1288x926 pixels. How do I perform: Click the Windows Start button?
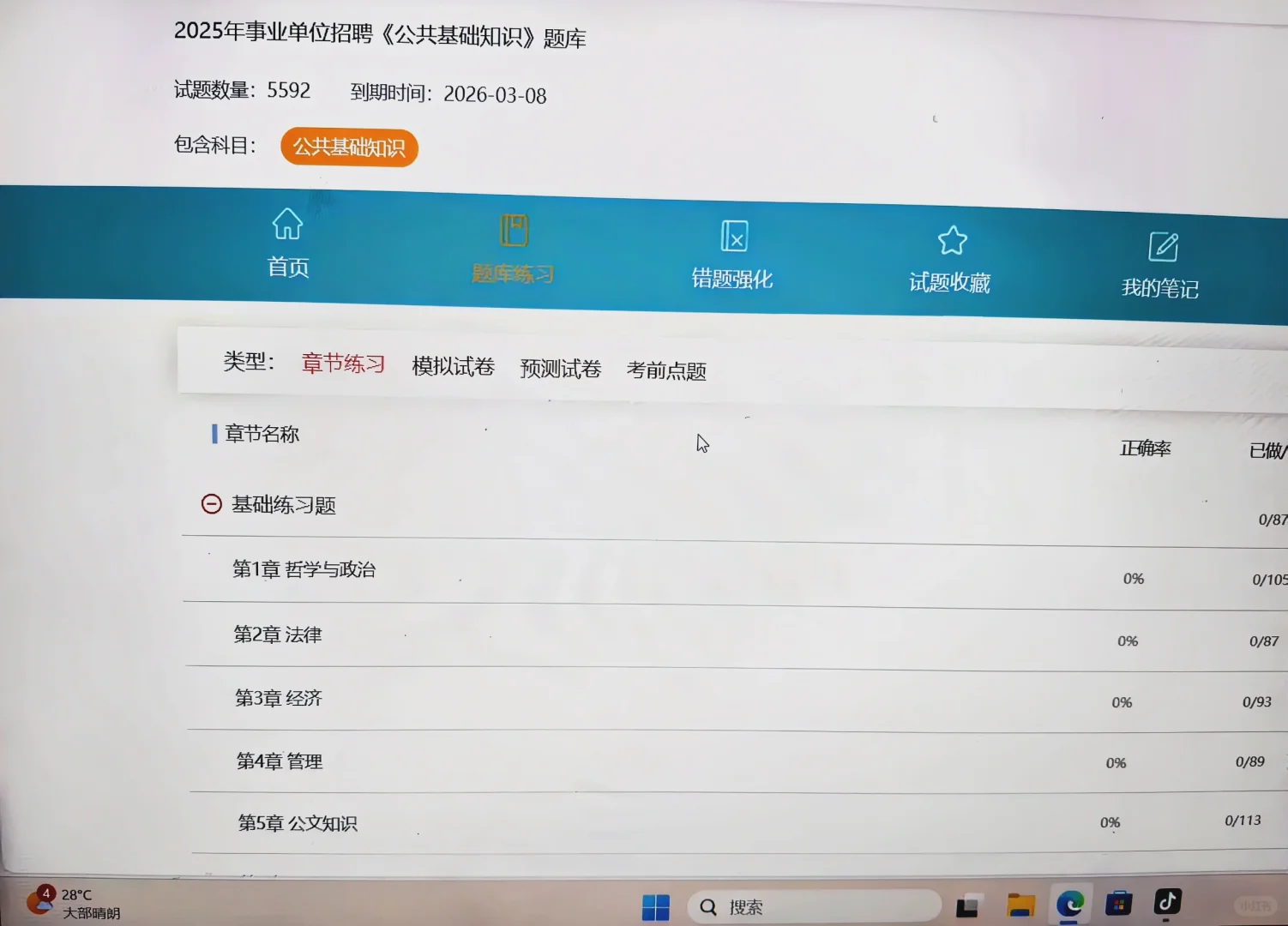657,905
